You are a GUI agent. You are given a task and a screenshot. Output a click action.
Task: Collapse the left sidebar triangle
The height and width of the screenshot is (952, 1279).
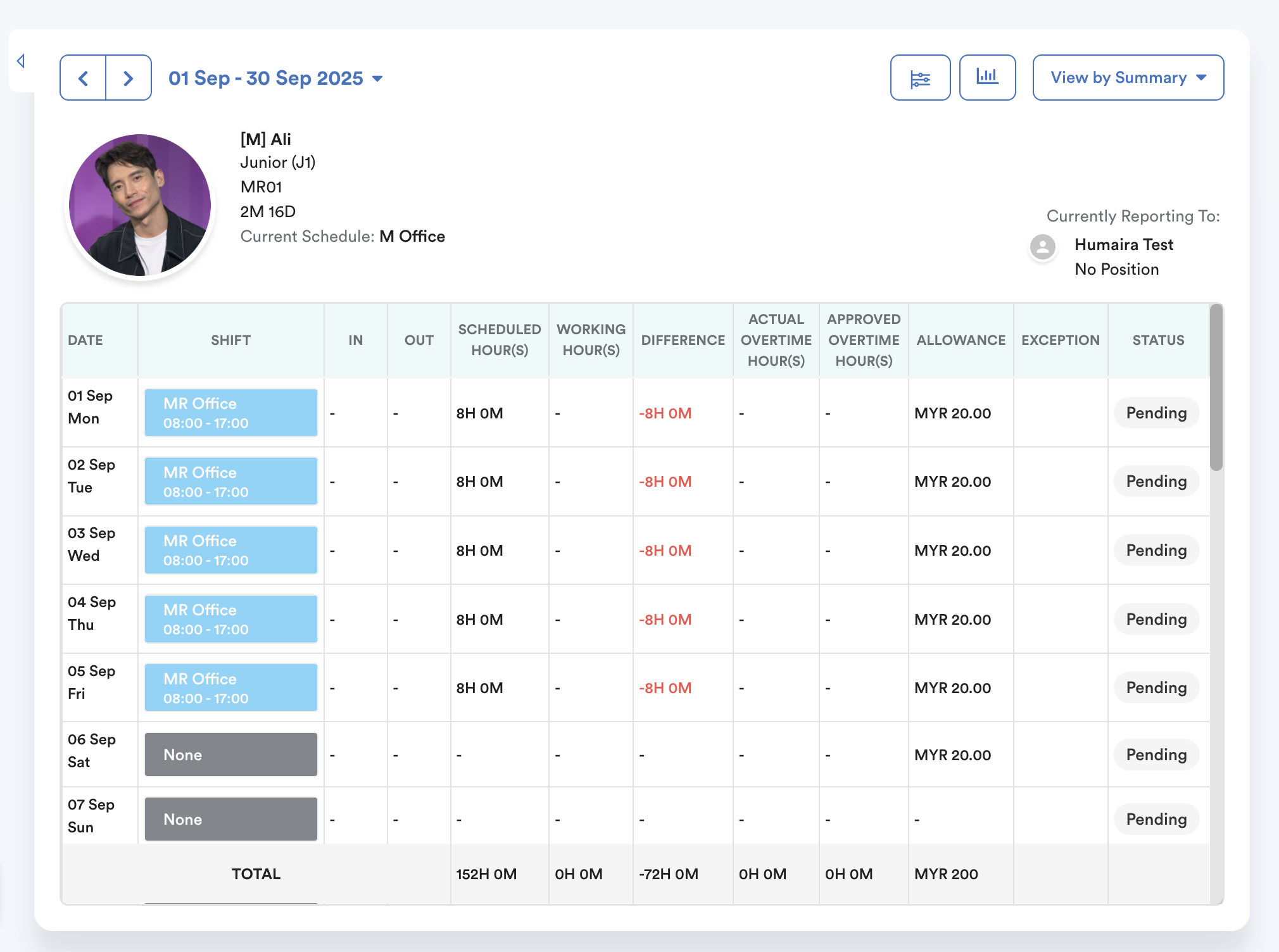coord(21,61)
